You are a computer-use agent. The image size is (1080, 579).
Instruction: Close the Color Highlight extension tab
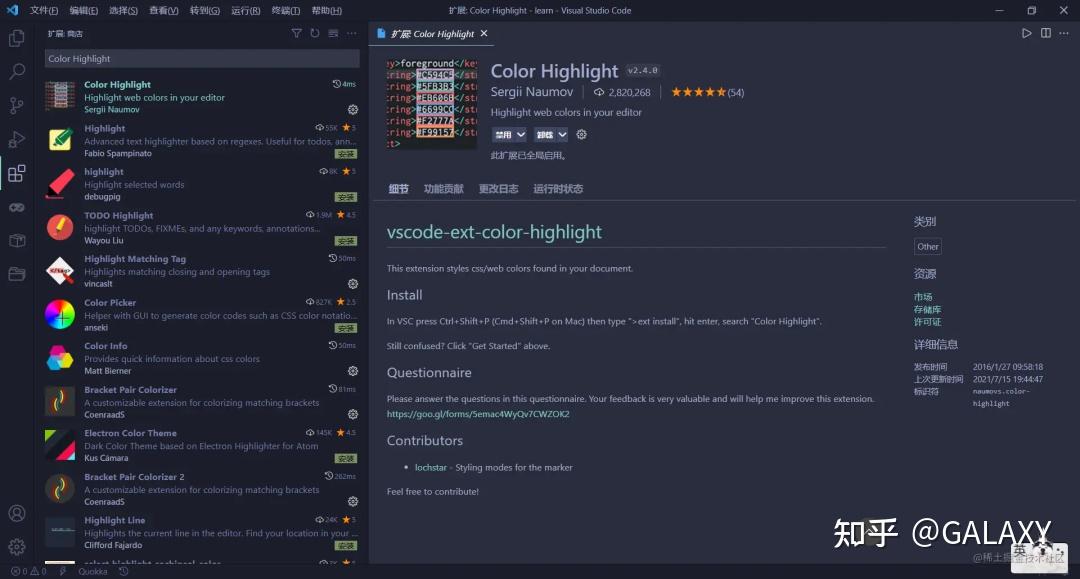point(484,33)
